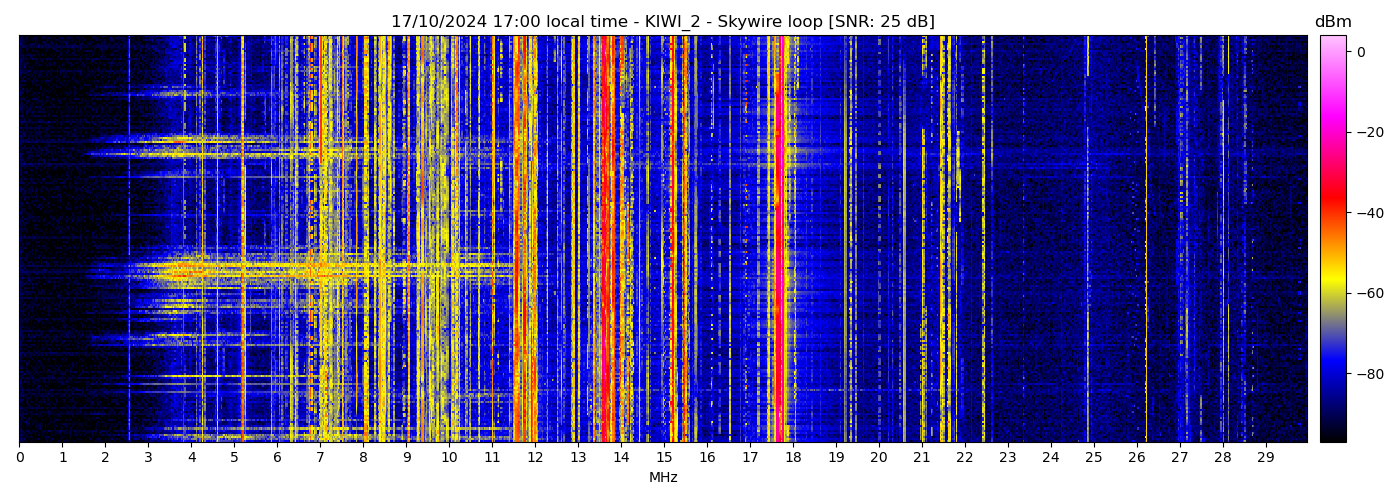Click the MHz x-axis label
1400x500 pixels.
(x=663, y=478)
